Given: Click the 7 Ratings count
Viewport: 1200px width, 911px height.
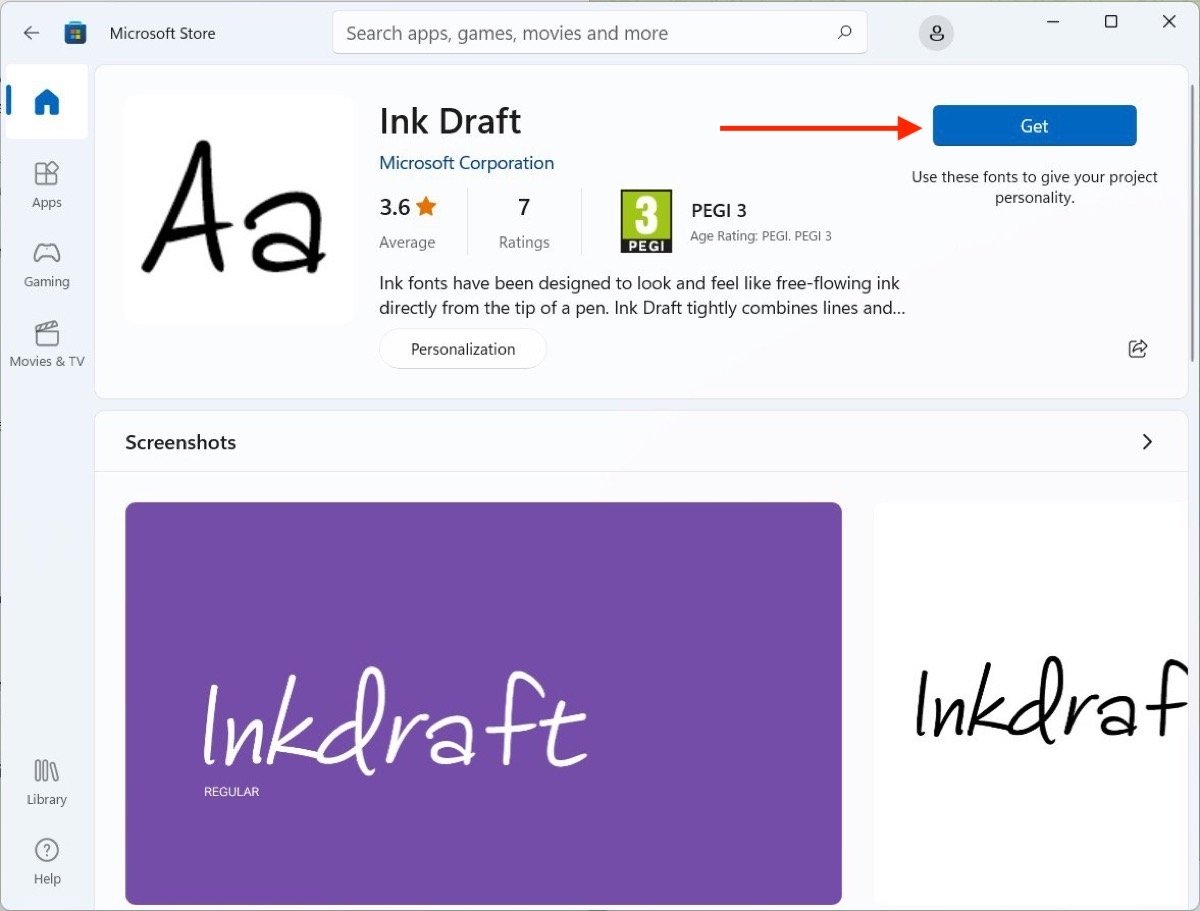Looking at the screenshot, I should (524, 222).
